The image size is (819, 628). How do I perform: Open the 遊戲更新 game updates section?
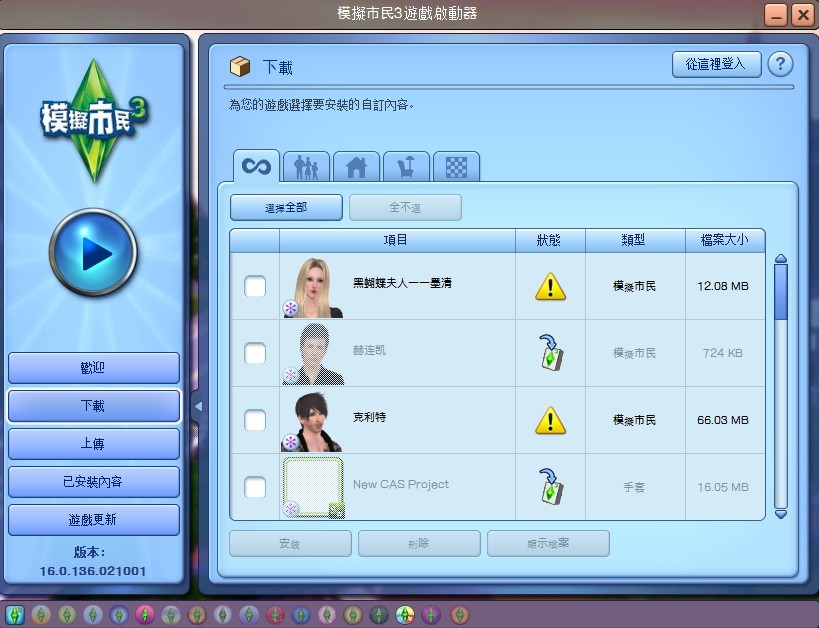click(93, 520)
